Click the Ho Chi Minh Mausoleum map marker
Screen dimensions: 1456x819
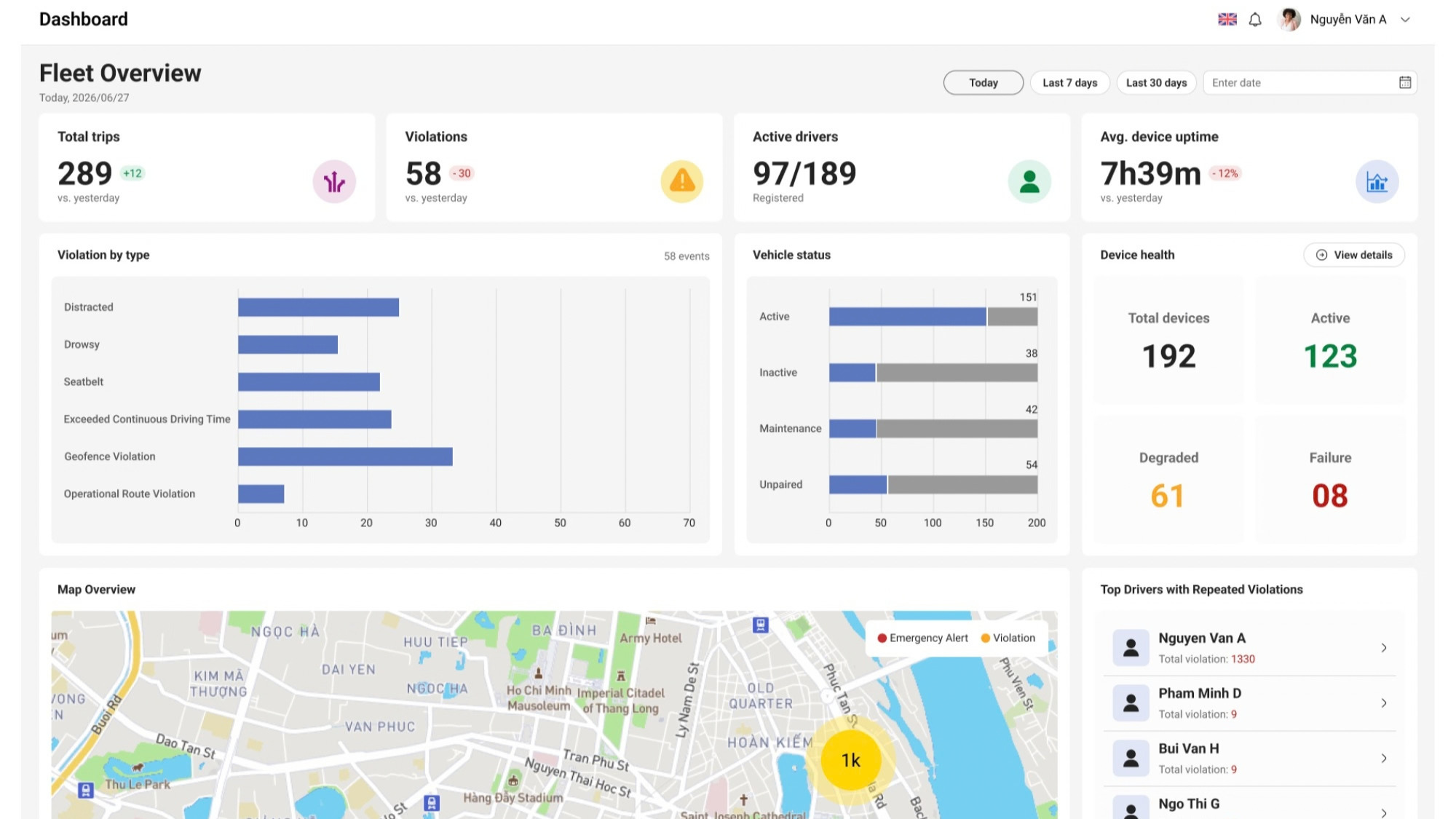click(539, 674)
